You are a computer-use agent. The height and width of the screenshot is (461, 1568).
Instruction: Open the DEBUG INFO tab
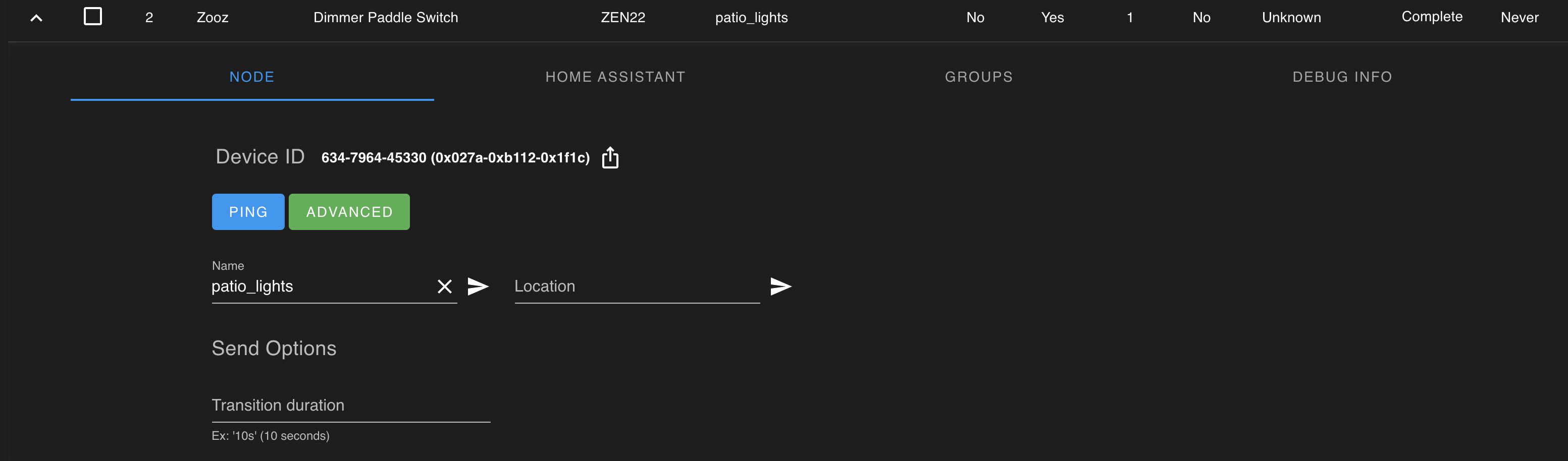tap(1341, 77)
